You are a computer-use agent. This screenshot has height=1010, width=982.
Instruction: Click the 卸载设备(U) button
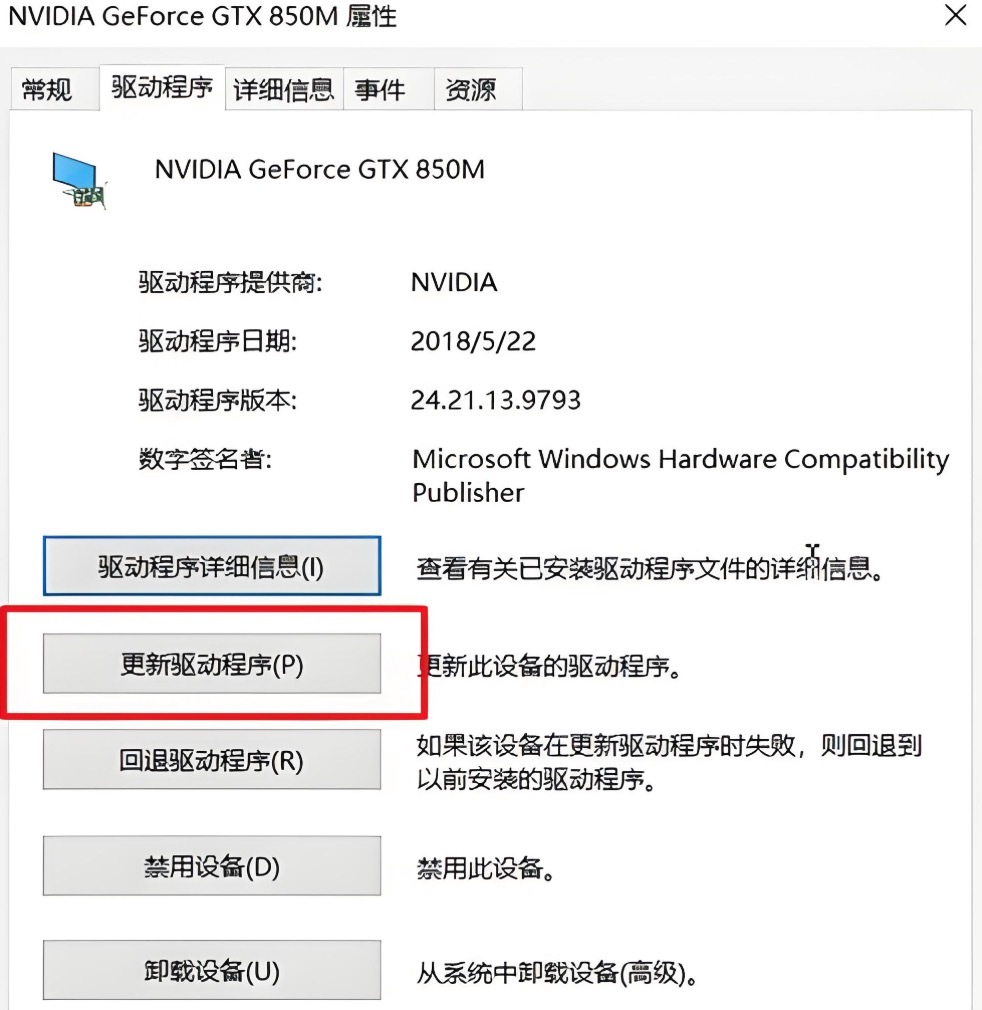click(x=211, y=969)
